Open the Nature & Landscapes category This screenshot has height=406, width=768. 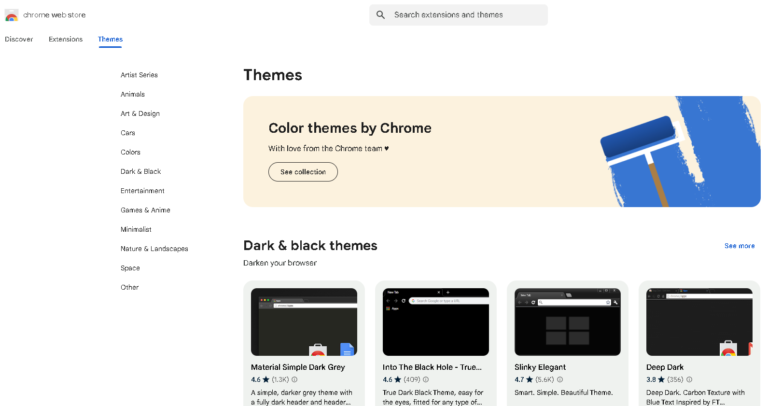[154, 249]
